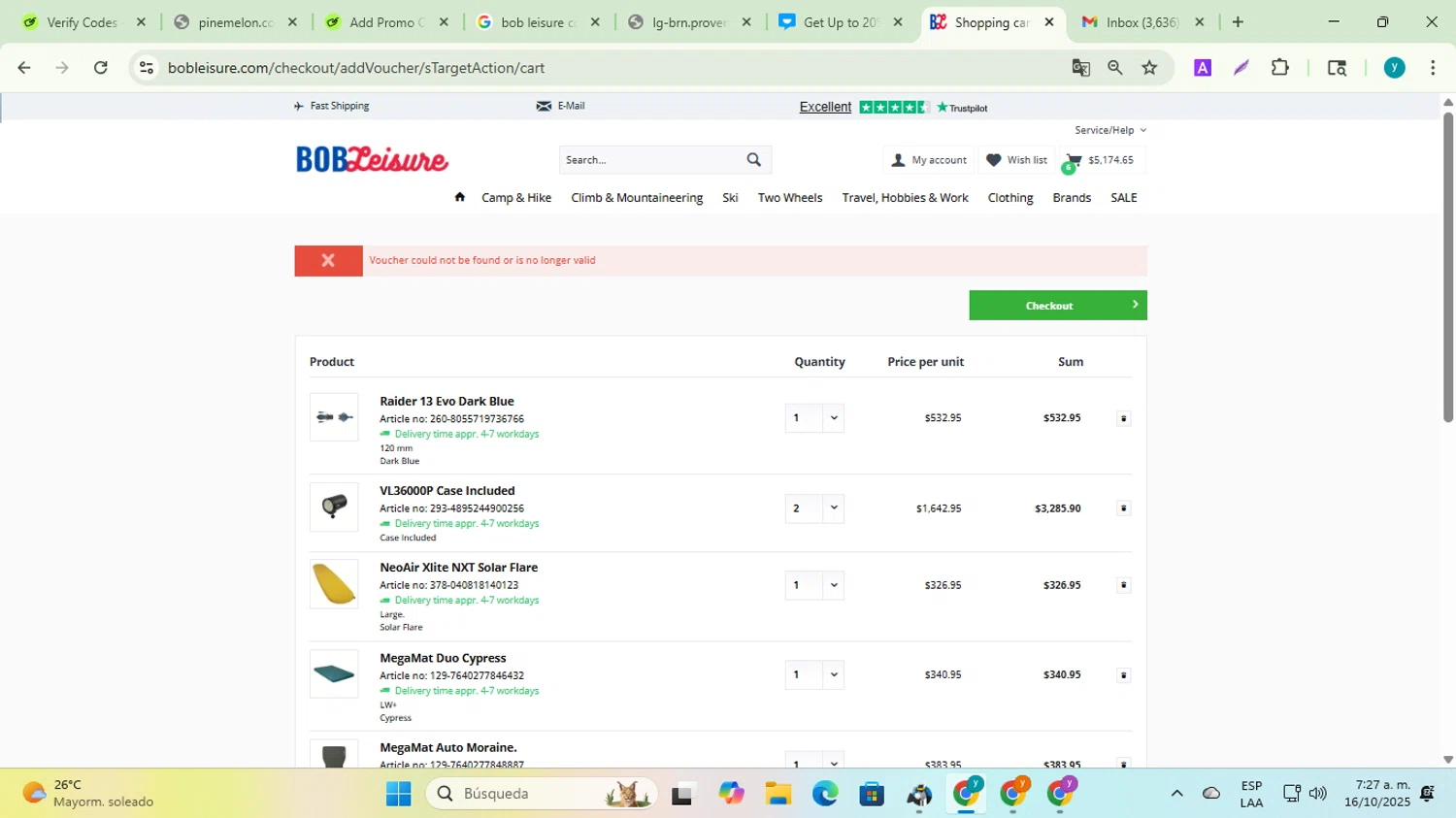
Task: Go to the BOB Leisure home icon
Action: (x=459, y=197)
